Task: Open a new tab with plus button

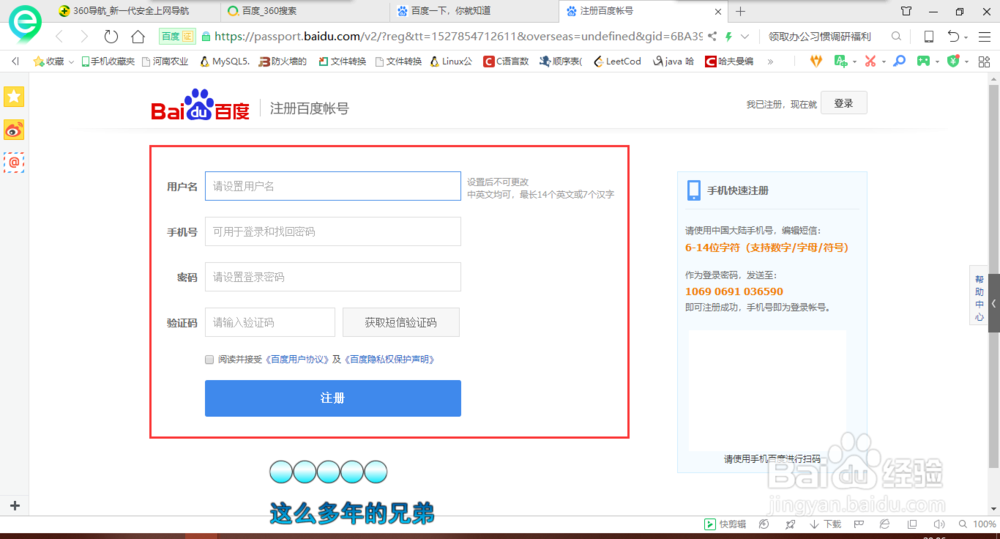Action: coord(740,11)
